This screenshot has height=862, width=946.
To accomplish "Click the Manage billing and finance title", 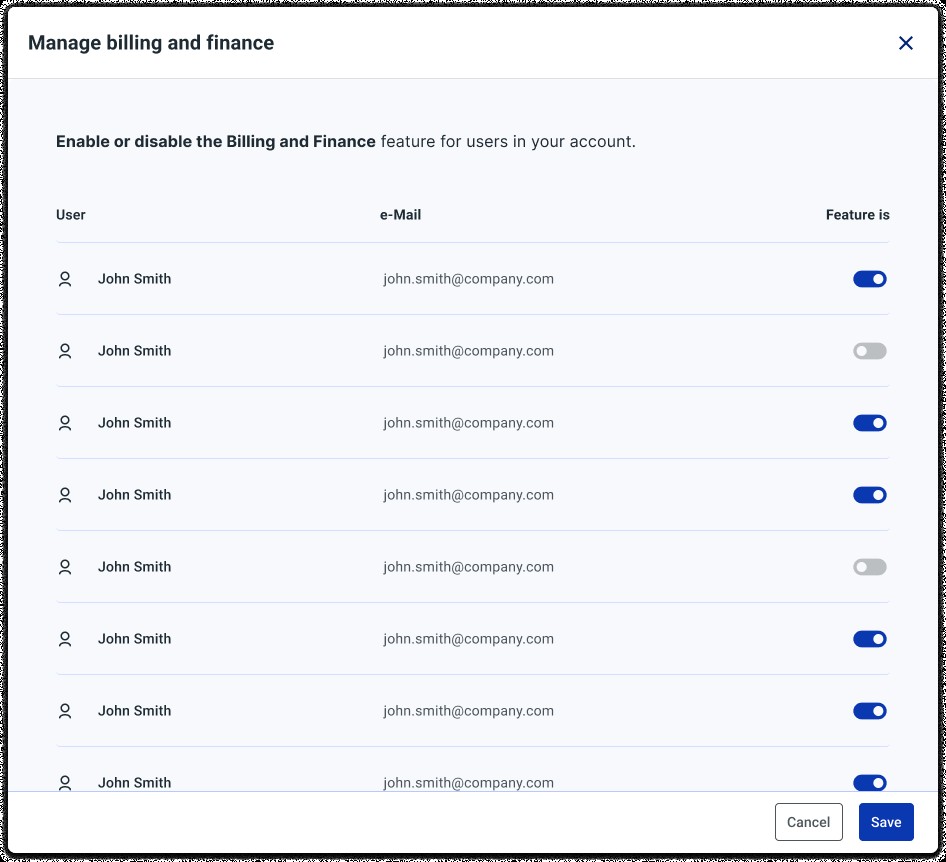I will 151,43.
